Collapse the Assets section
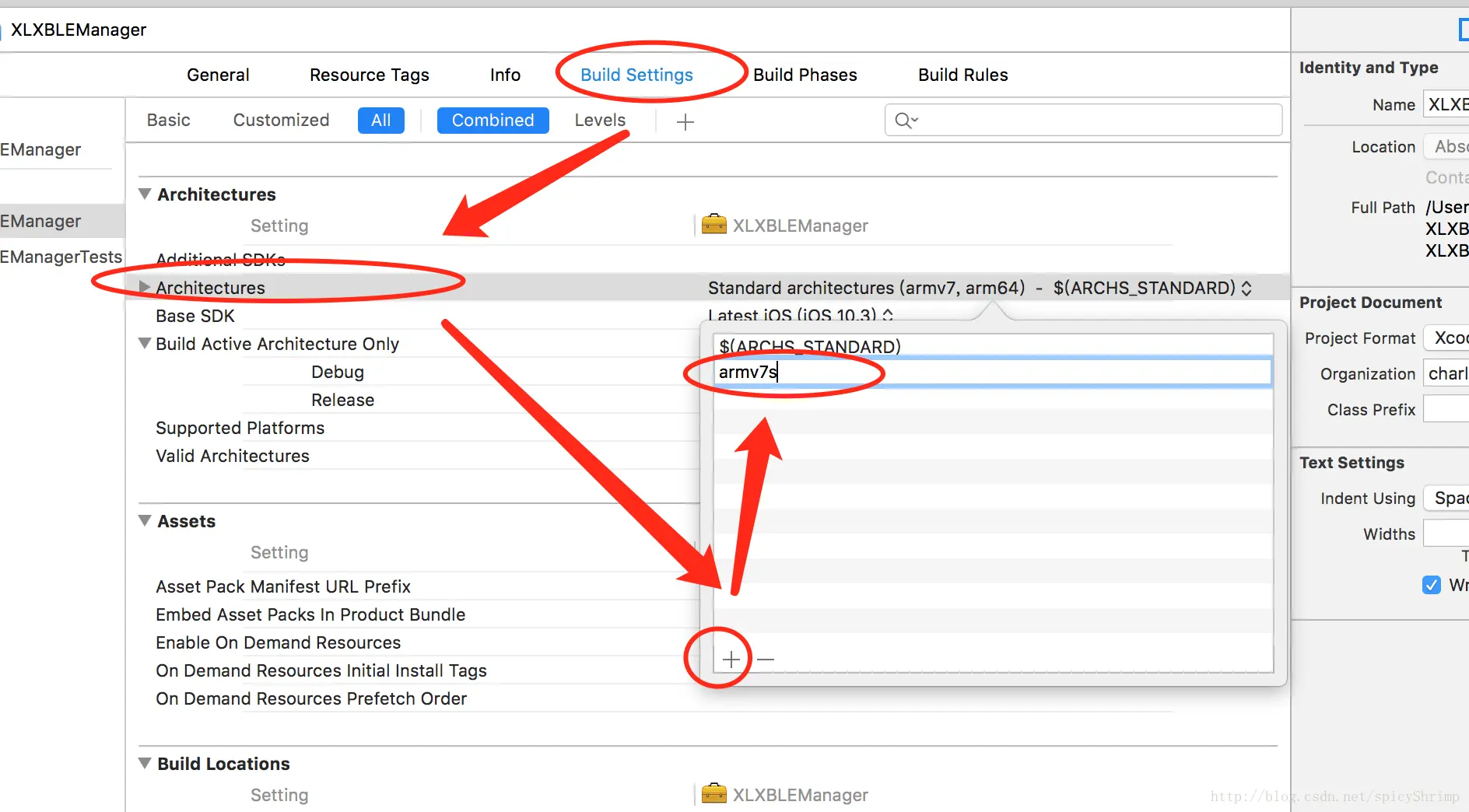 145,520
